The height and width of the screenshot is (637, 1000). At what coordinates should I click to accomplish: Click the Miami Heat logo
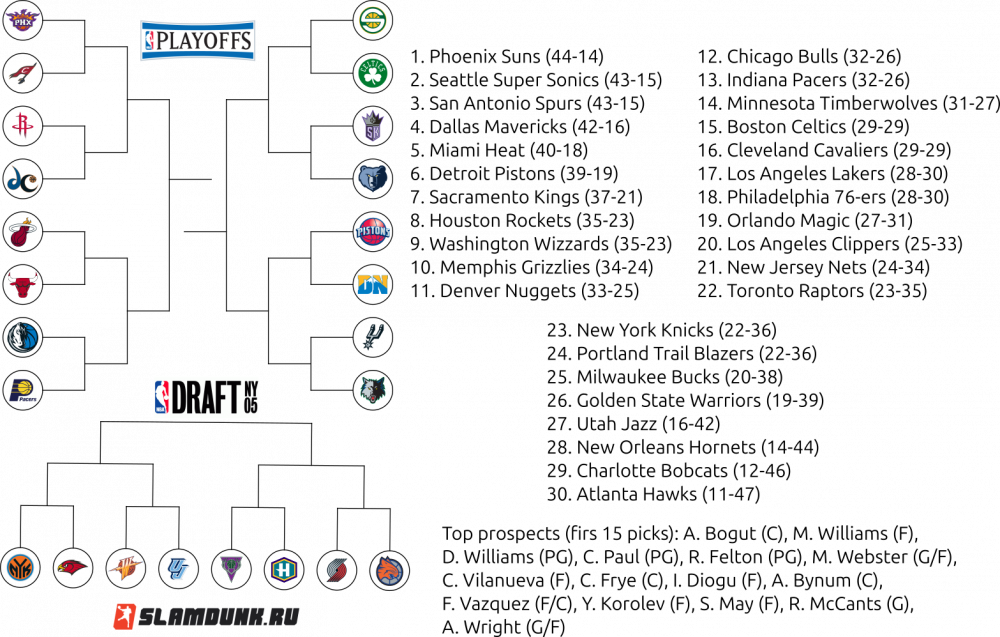pyautogui.click(x=23, y=232)
